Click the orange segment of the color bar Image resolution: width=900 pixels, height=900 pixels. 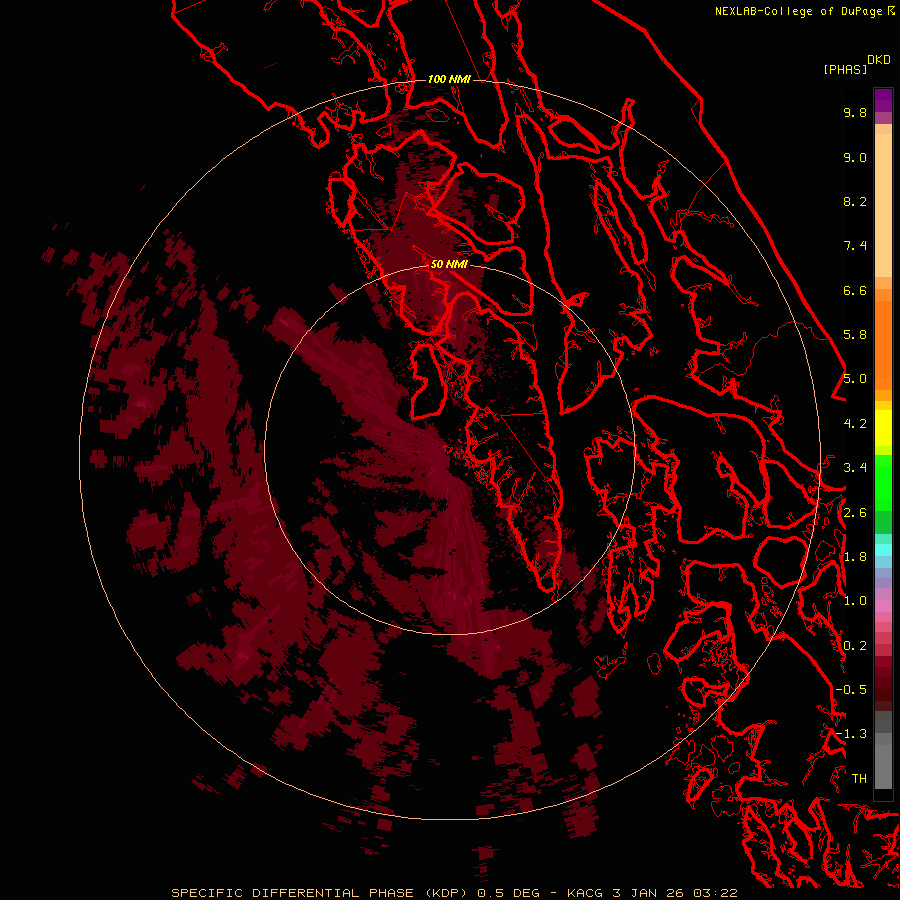(x=883, y=344)
